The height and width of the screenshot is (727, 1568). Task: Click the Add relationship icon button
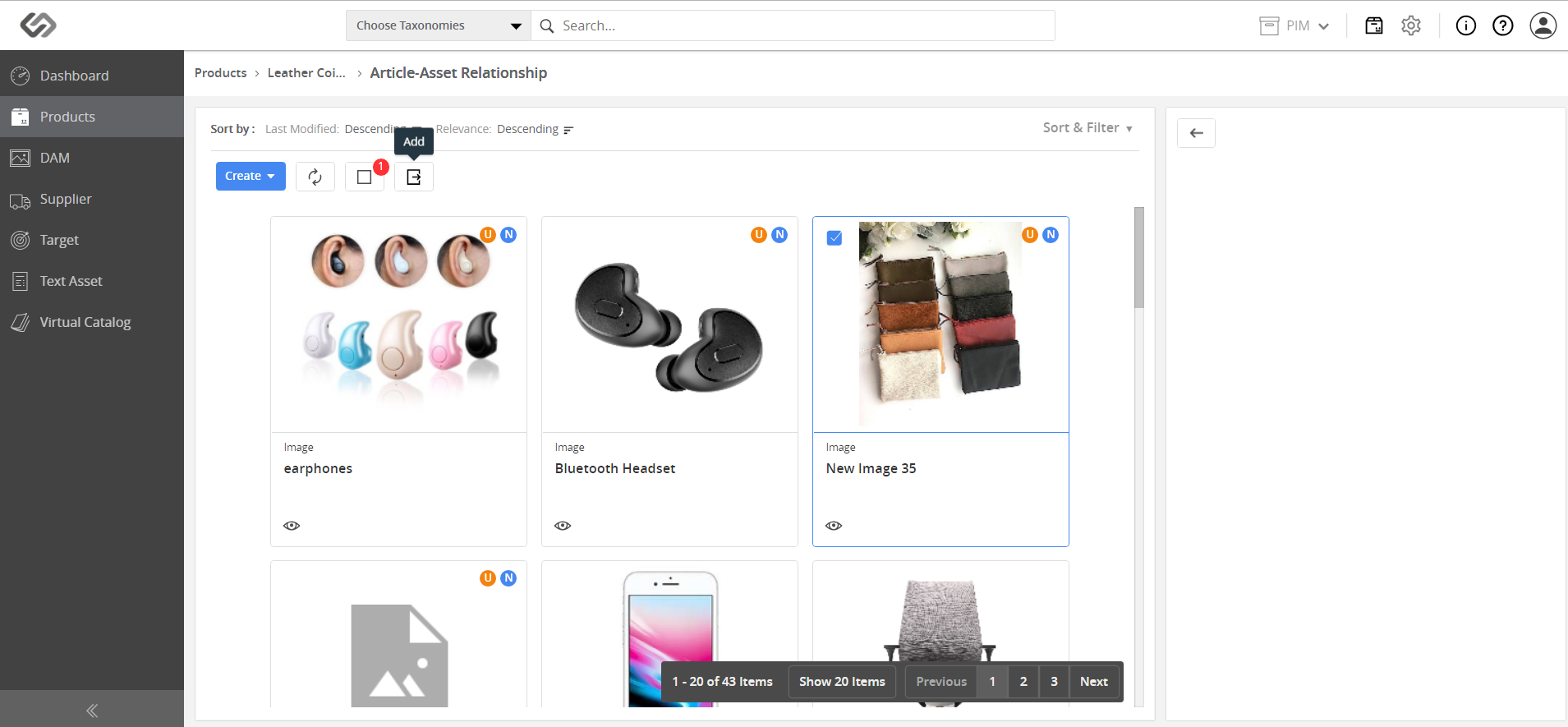(414, 177)
